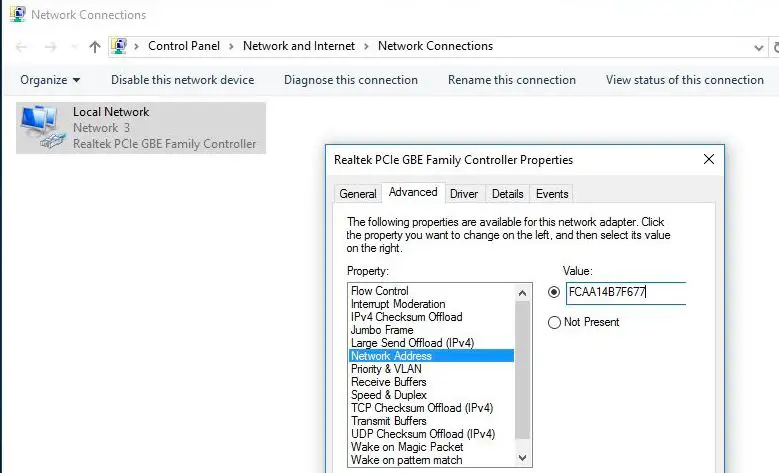Screen dimensions: 779x473
Task: Open the Driver tab
Action: point(464,194)
